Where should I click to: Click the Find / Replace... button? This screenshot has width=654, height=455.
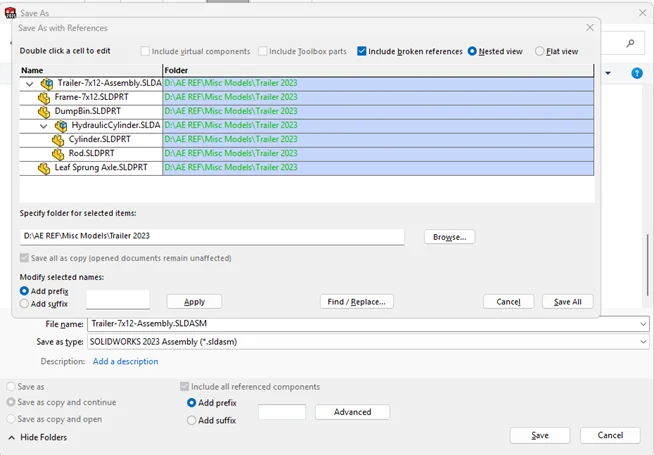tap(356, 301)
